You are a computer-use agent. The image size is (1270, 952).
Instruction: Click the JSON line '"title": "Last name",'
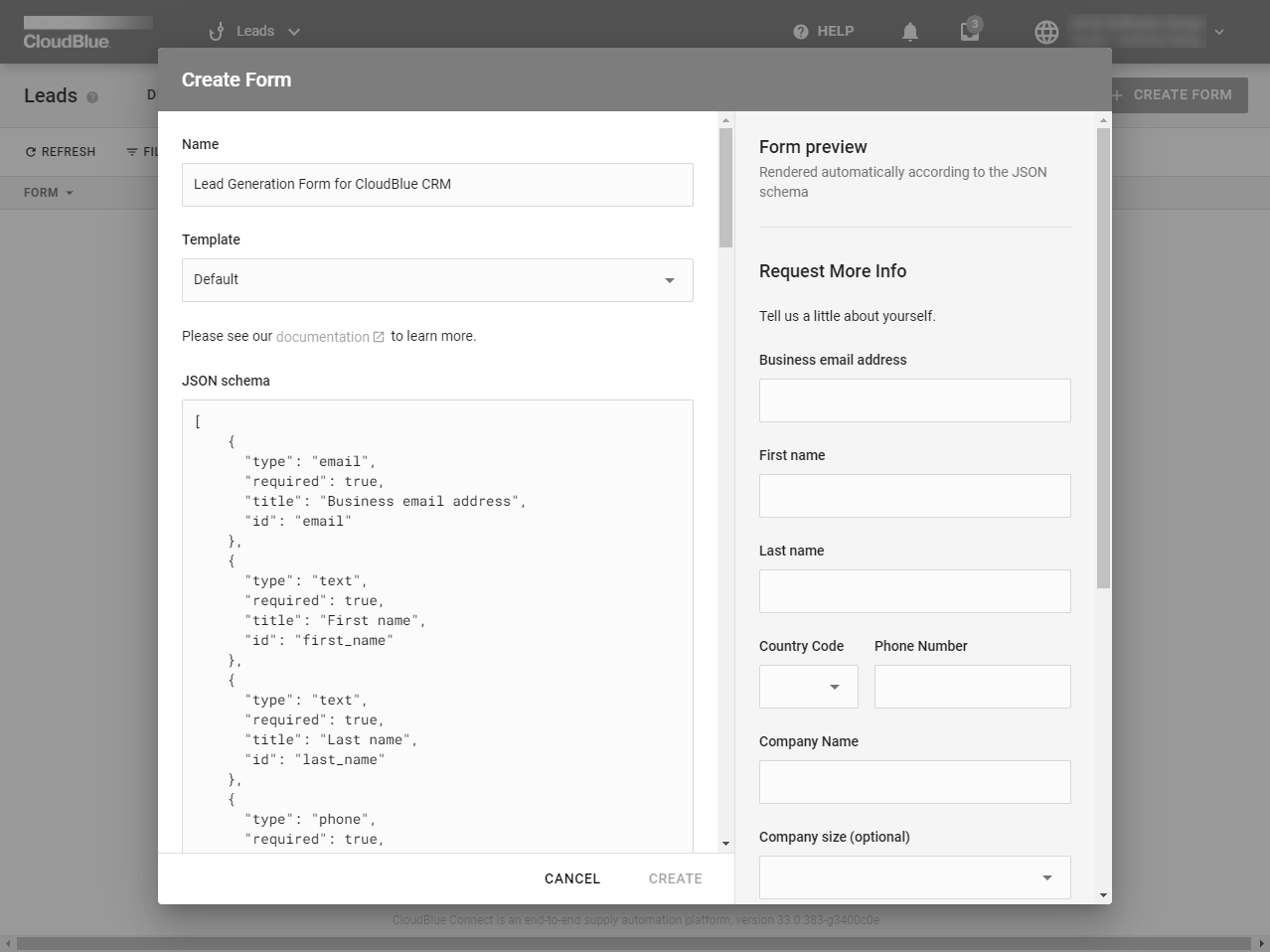click(331, 739)
